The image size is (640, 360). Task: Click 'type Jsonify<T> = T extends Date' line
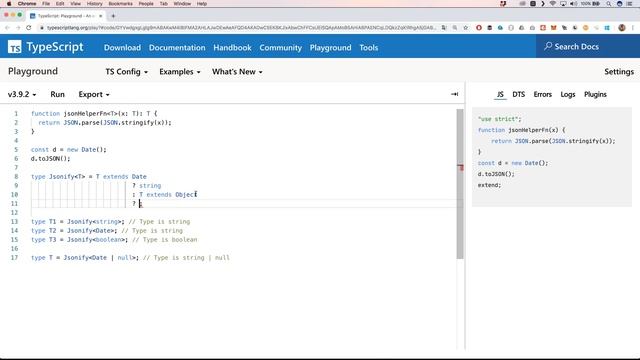[89, 176]
